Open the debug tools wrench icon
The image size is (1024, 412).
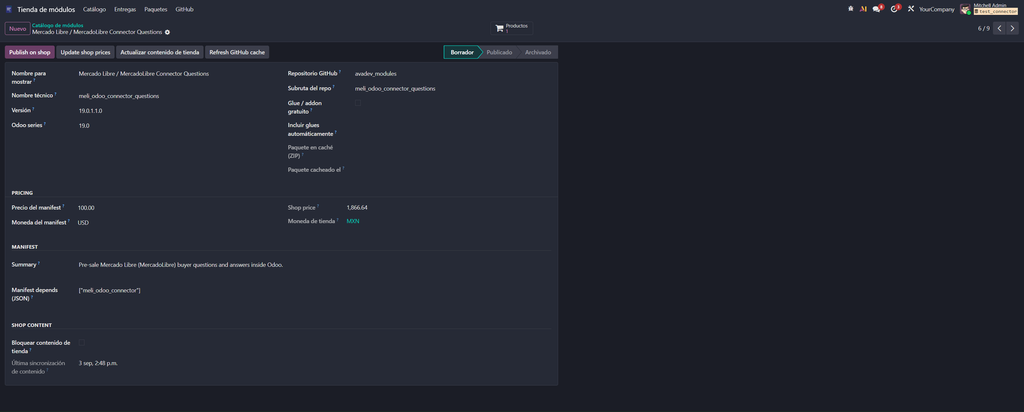(x=910, y=9)
